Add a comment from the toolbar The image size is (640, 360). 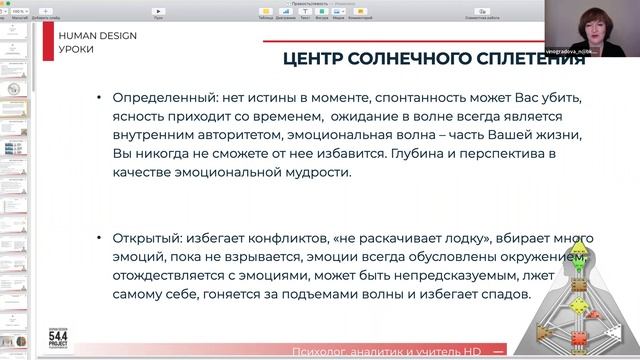[x=360, y=11]
